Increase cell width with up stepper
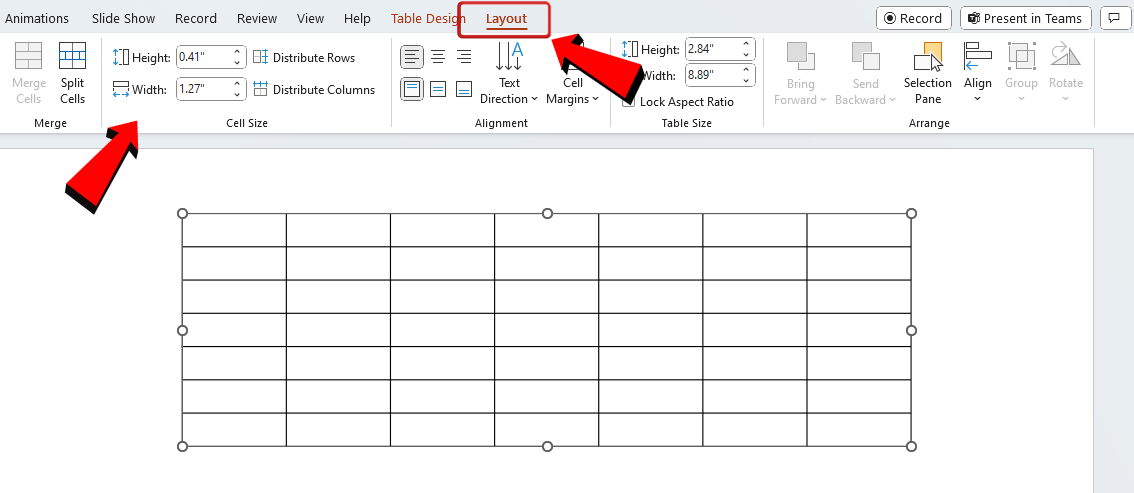This screenshot has width=1134, height=493. tap(237, 85)
